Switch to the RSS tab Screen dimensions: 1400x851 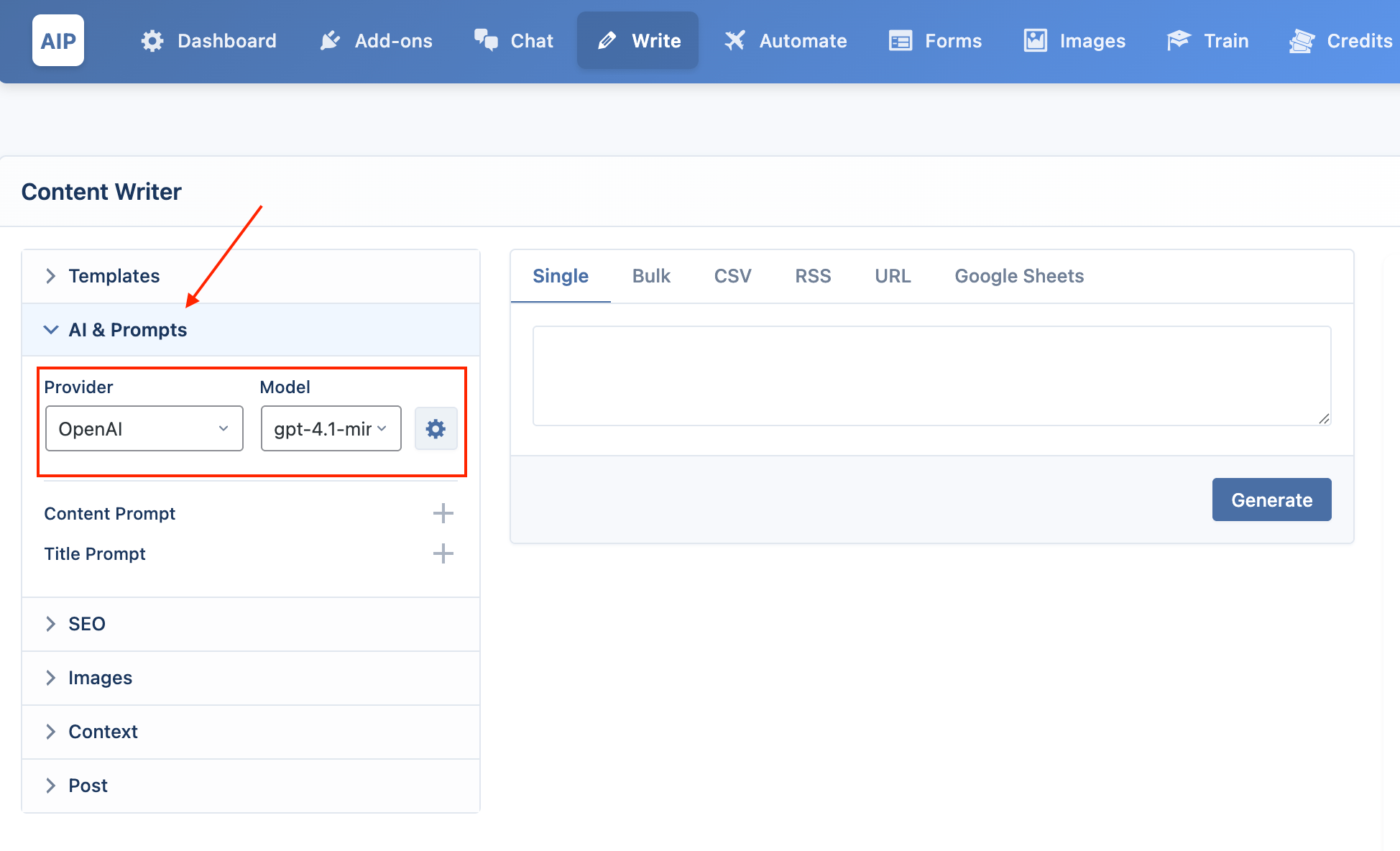pyautogui.click(x=813, y=276)
